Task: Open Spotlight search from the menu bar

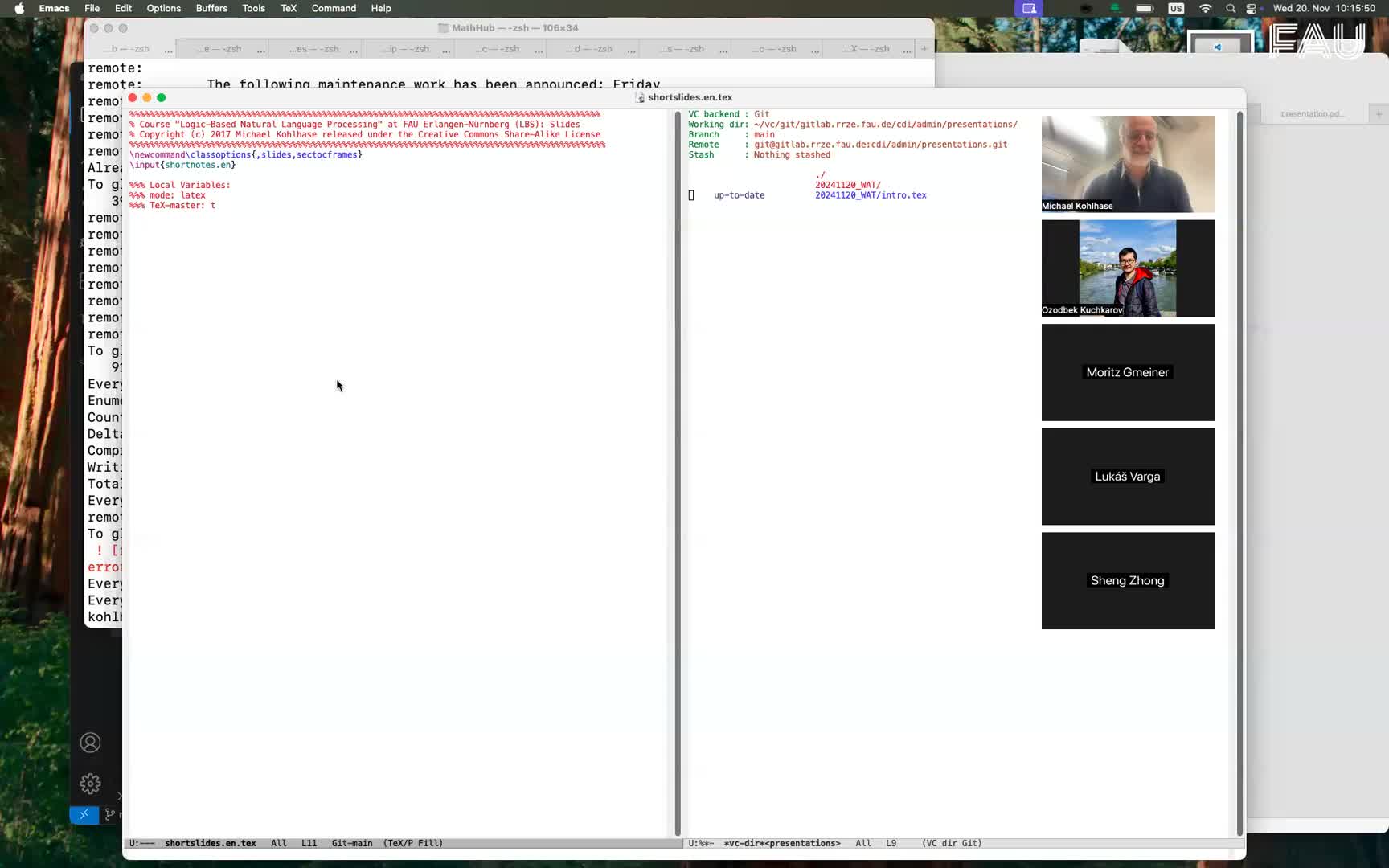Action: (x=1231, y=9)
